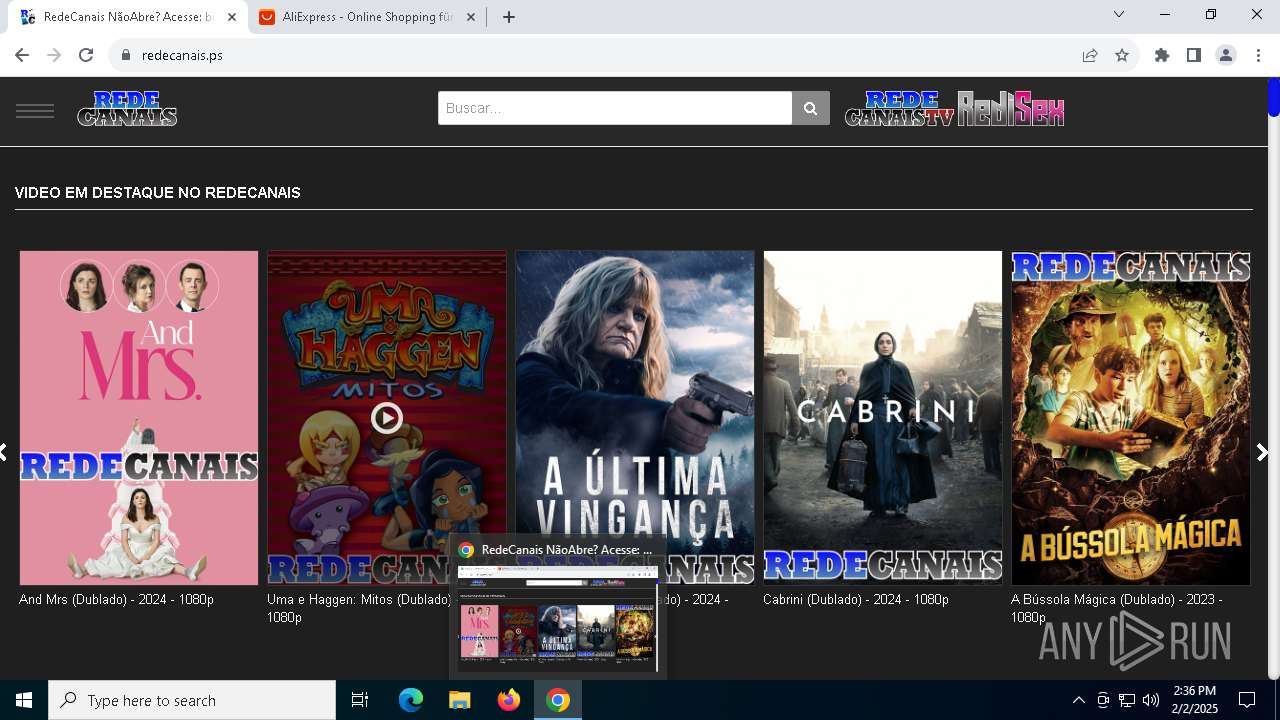The width and height of the screenshot is (1280, 720).
Task: Share this page via the share icon
Action: point(1090,55)
